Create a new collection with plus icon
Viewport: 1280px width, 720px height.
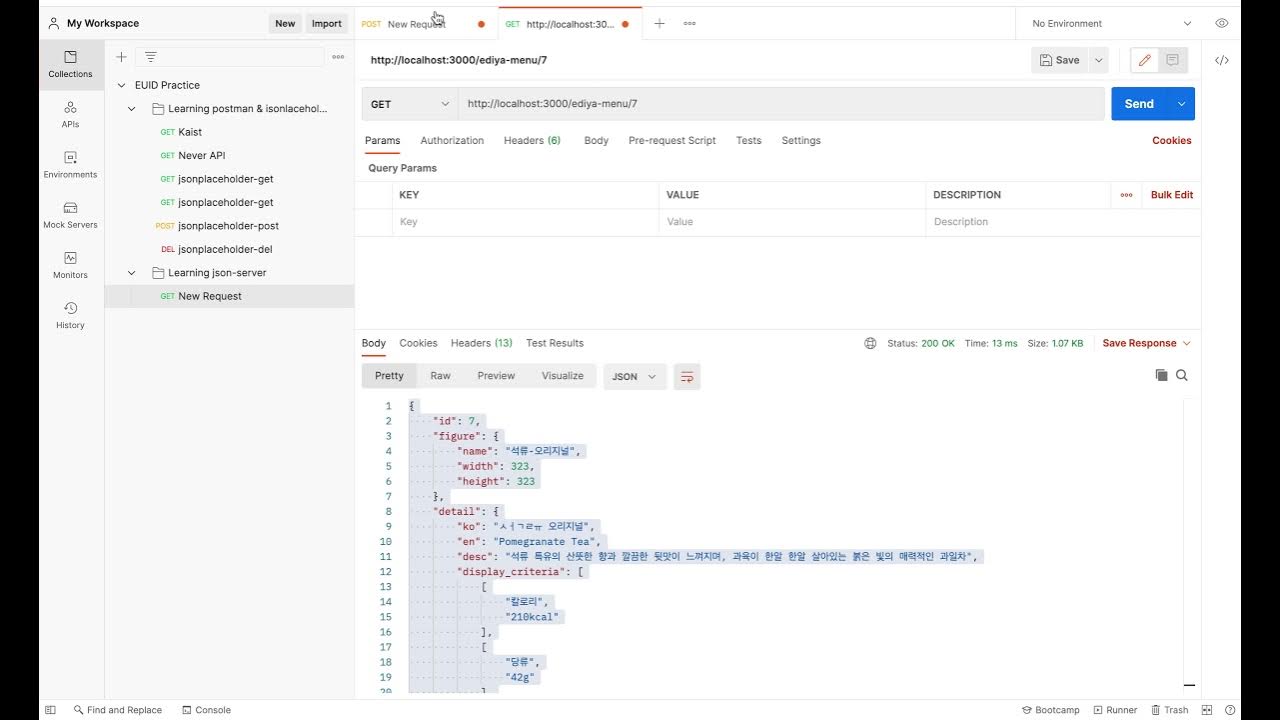[x=121, y=57]
